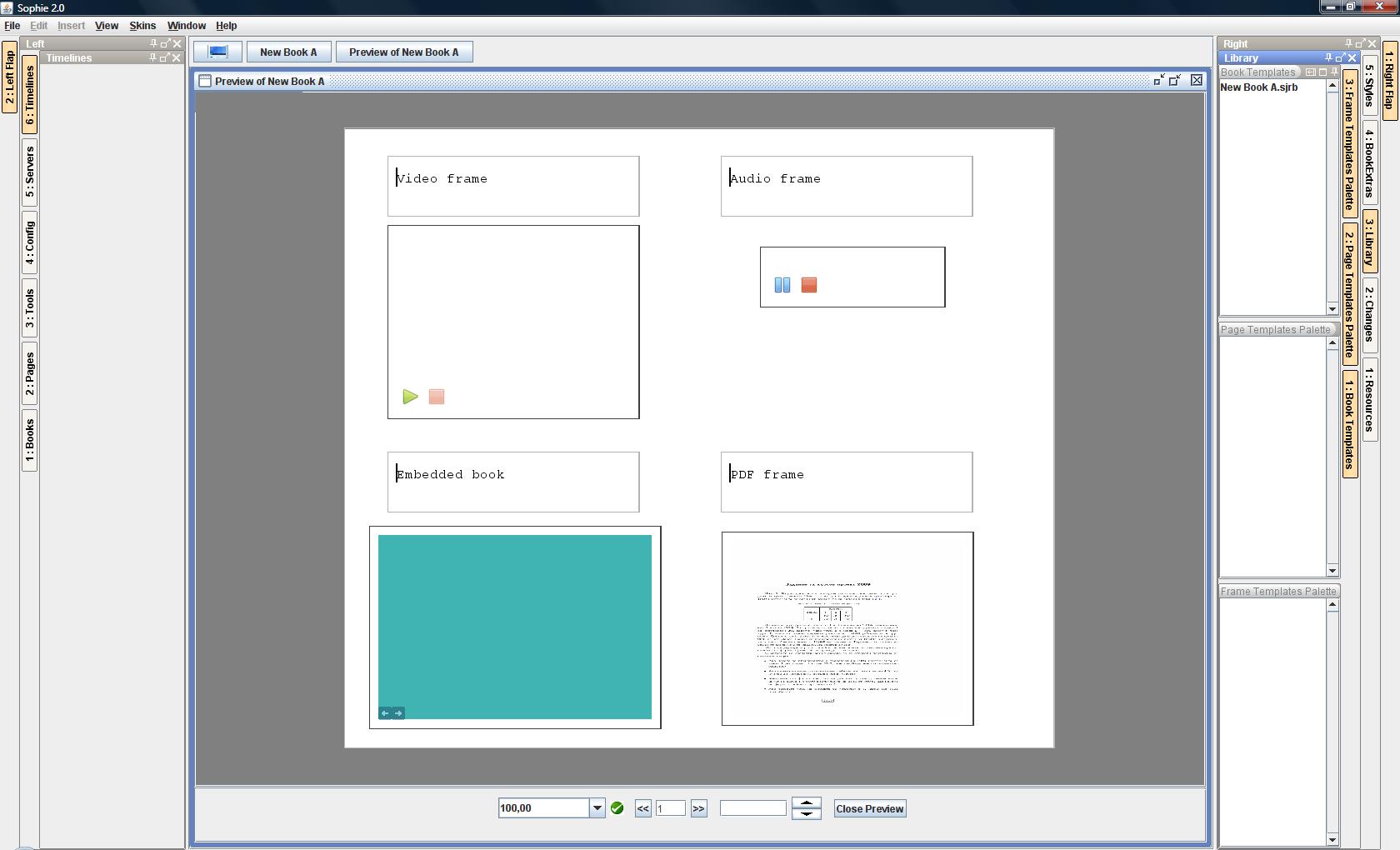
Task: Select the 3: Frame Templates Palette tab
Action: coord(1349,145)
